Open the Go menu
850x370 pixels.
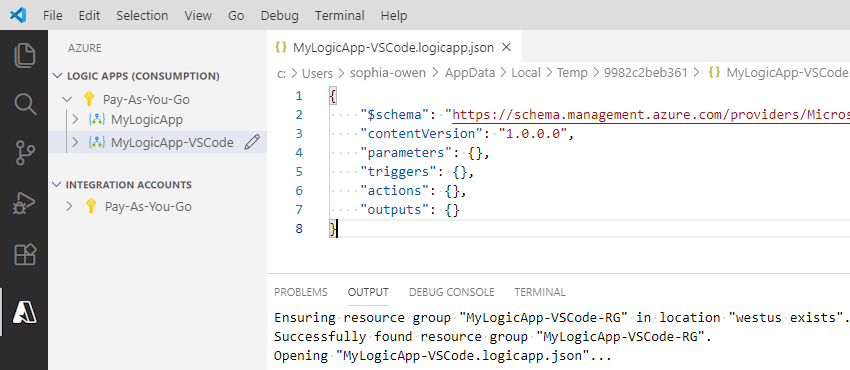pyautogui.click(x=236, y=15)
